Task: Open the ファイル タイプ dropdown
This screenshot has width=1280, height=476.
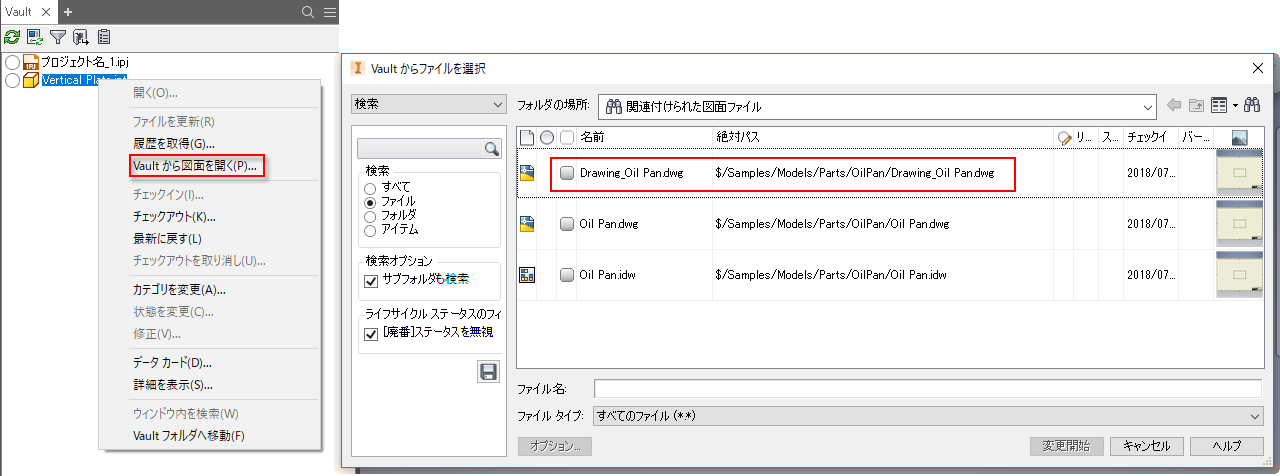Action: coord(928,415)
